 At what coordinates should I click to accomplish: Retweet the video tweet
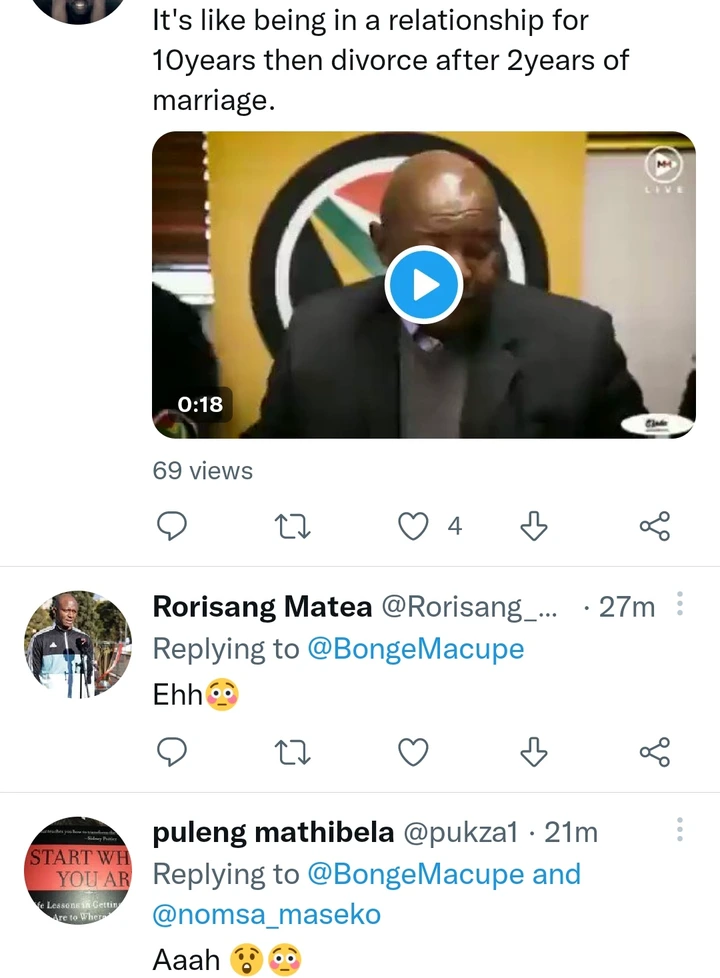293,526
